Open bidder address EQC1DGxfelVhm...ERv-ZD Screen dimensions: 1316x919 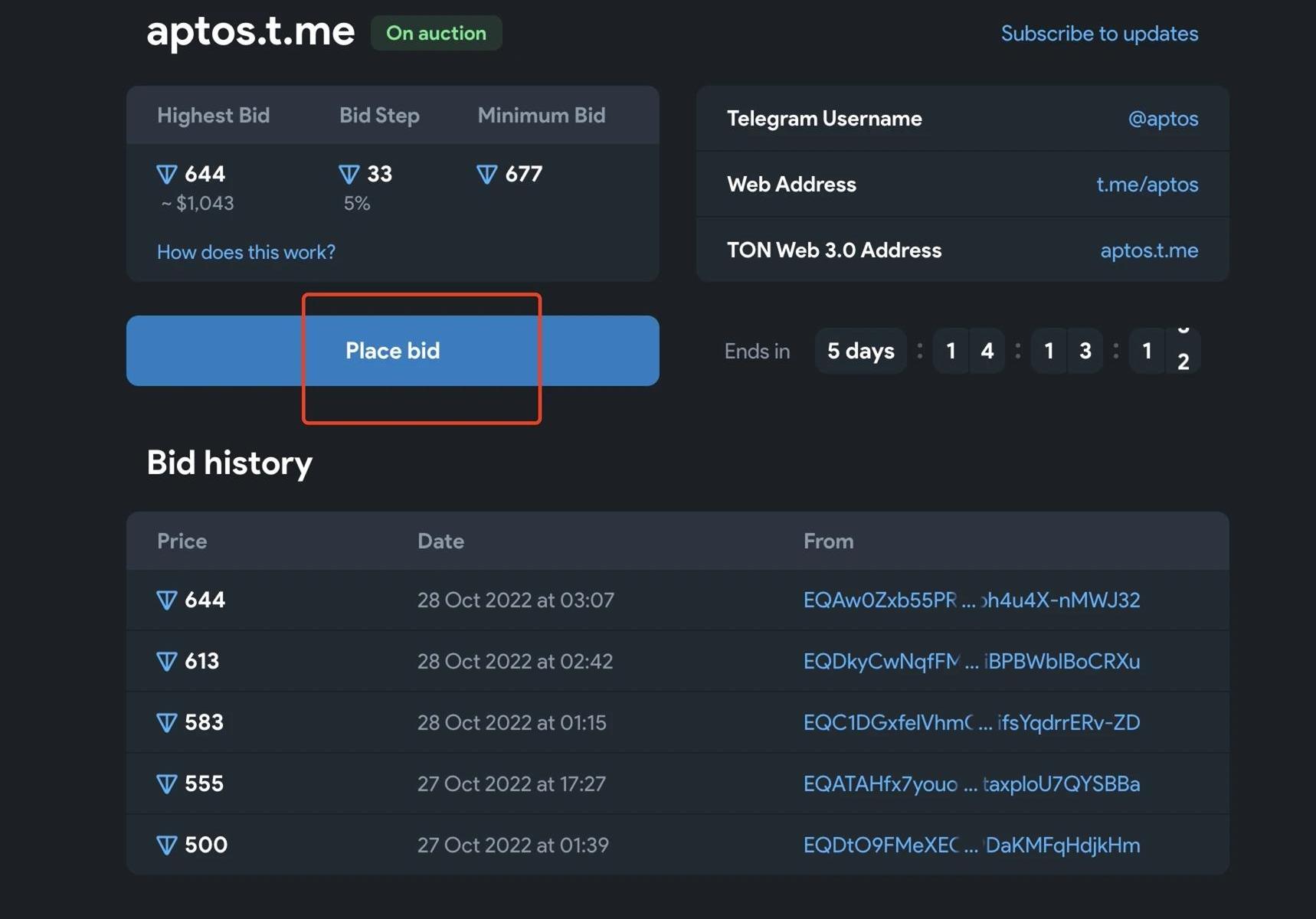pos(971,722)
